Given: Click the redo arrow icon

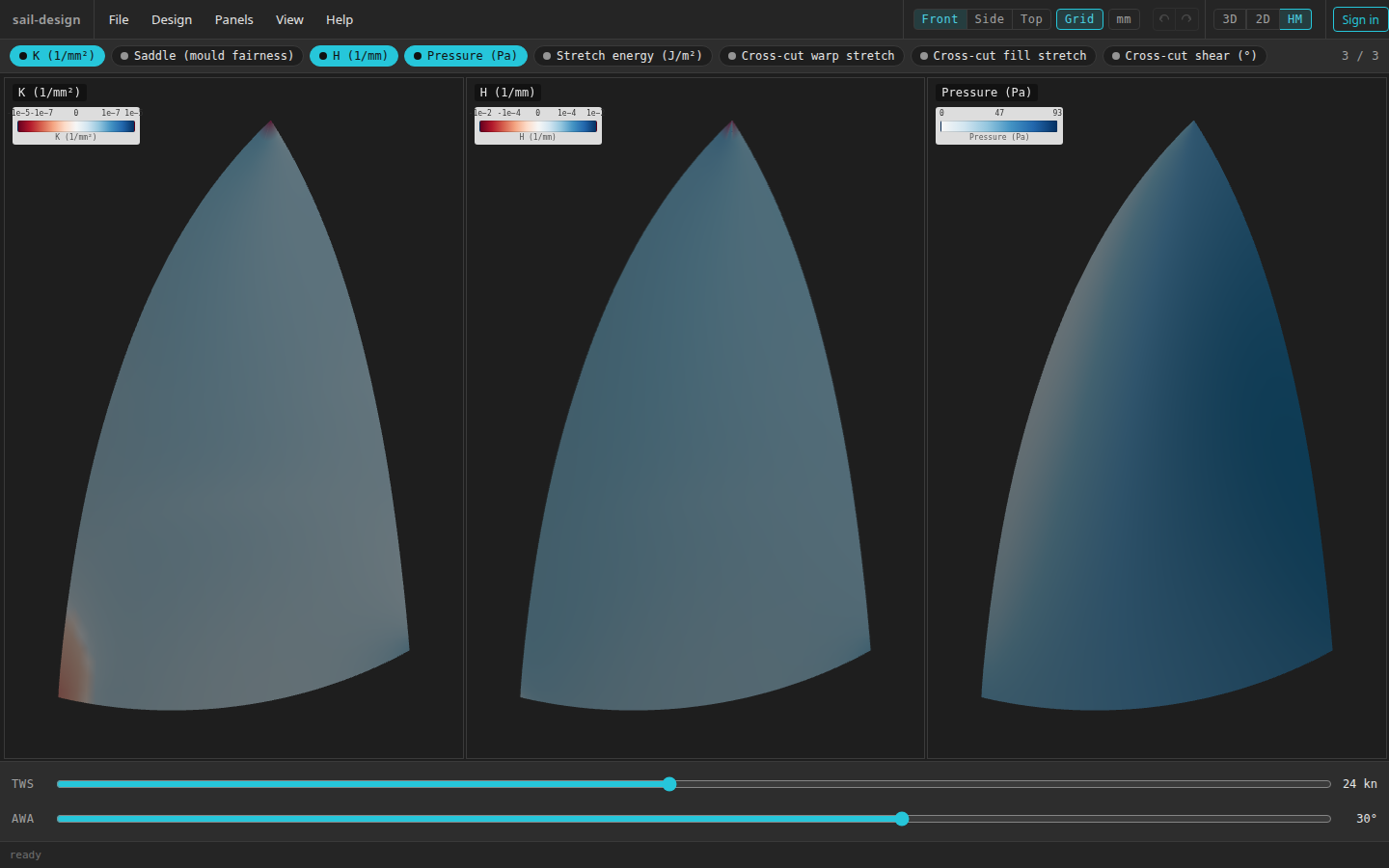Looking at the screenshot, I should [x=1186, y=19].
